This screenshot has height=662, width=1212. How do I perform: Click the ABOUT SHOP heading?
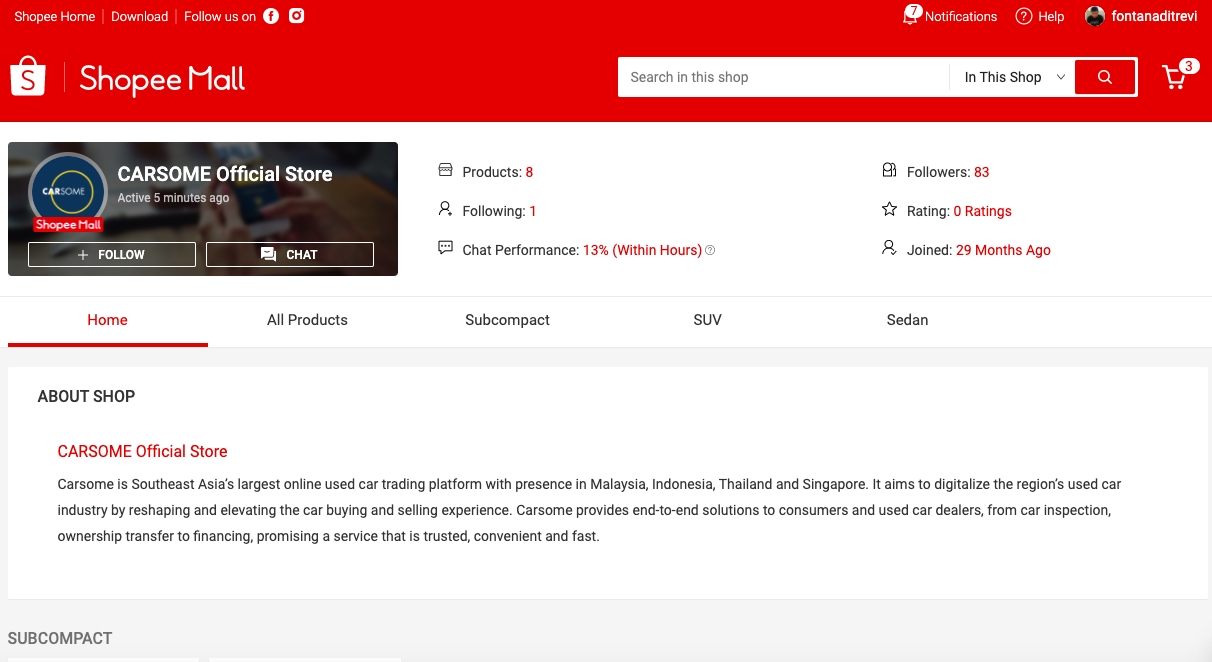[86, 396]
